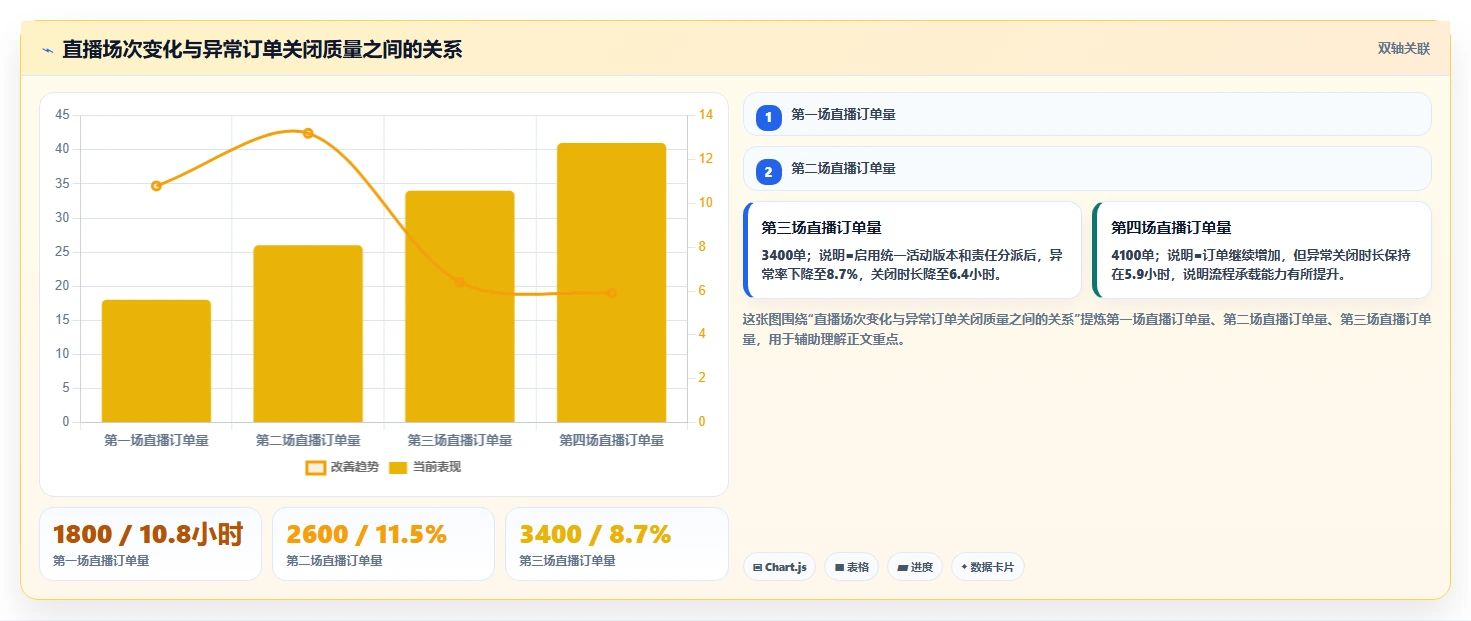Viewport: 1471px width, 621px height.
Task: Click the card title 直播场次变化与异常订单关闭质量之间的关系
Action: click(x=262, y=49)
